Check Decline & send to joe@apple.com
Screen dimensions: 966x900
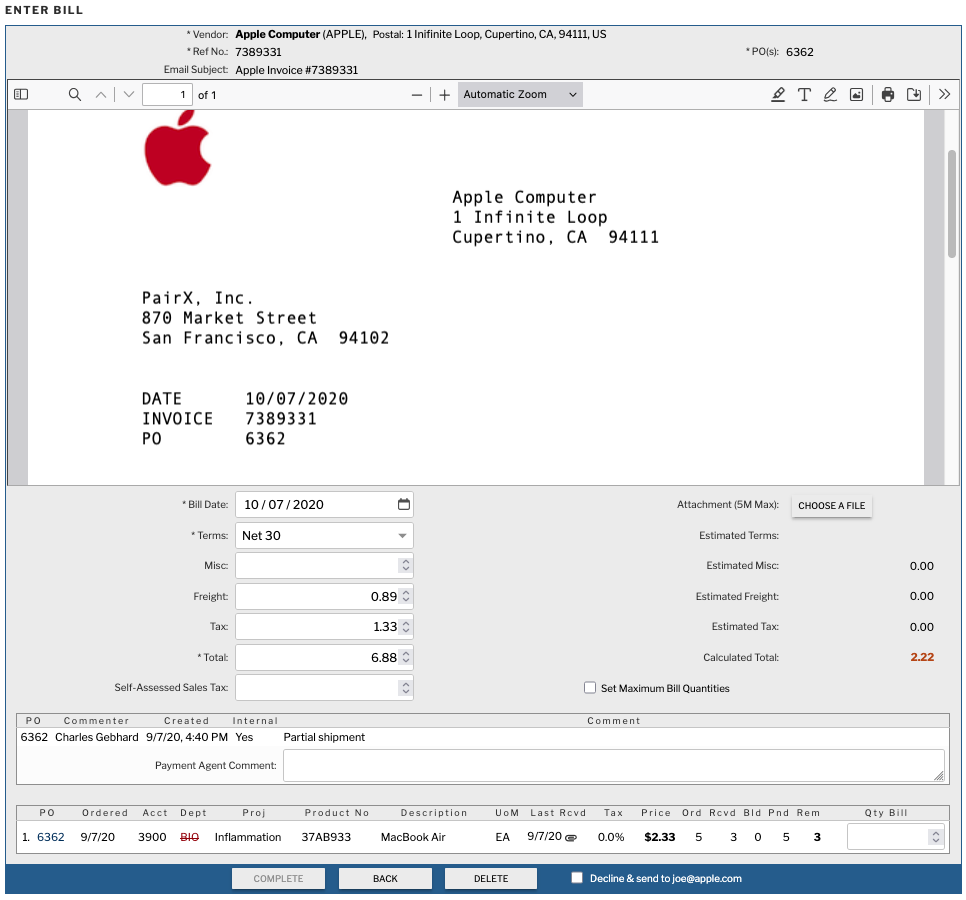[576, 878]
